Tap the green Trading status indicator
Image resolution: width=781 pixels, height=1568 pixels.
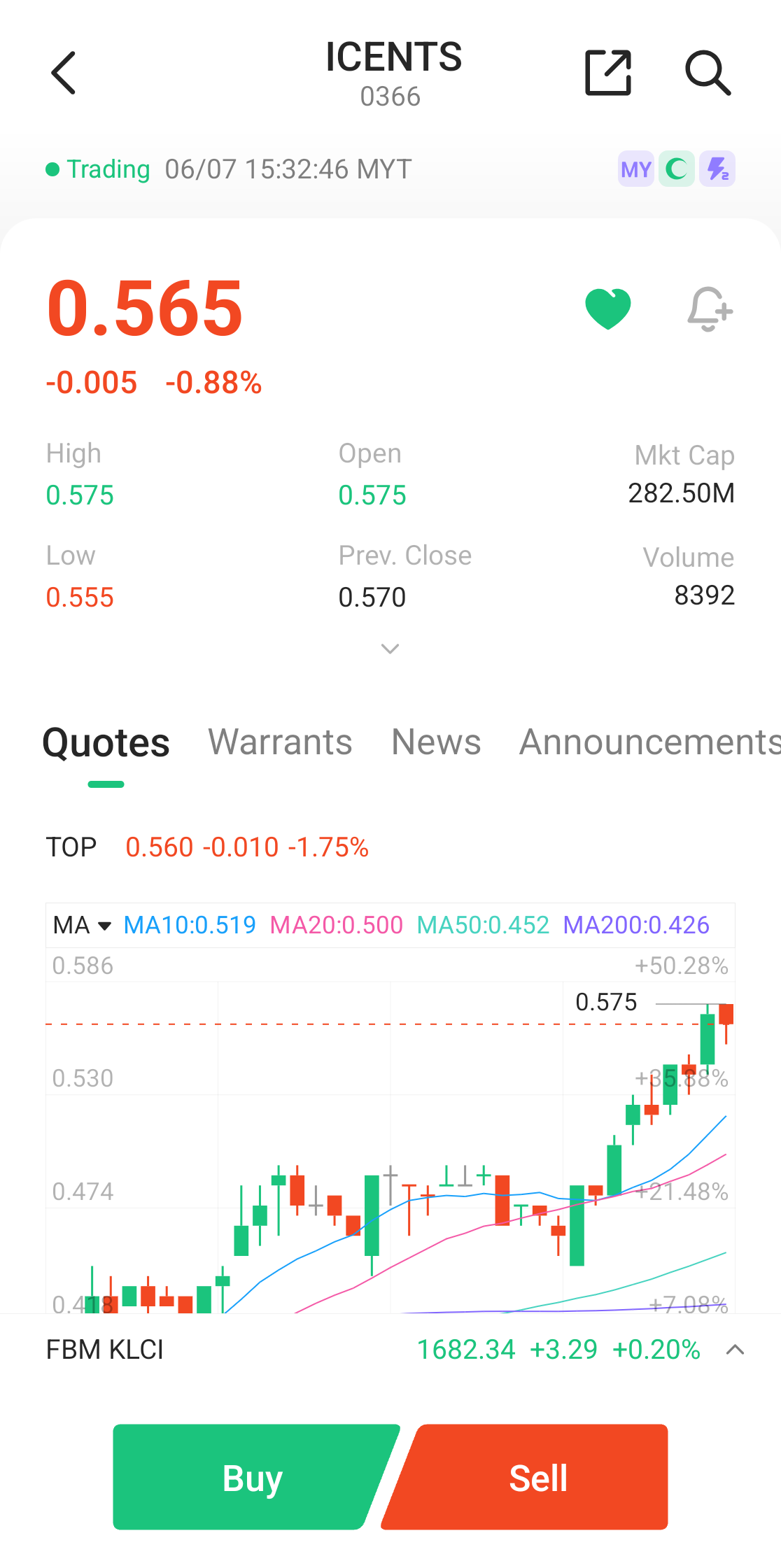pyautogui.click(x=98, y=169)
